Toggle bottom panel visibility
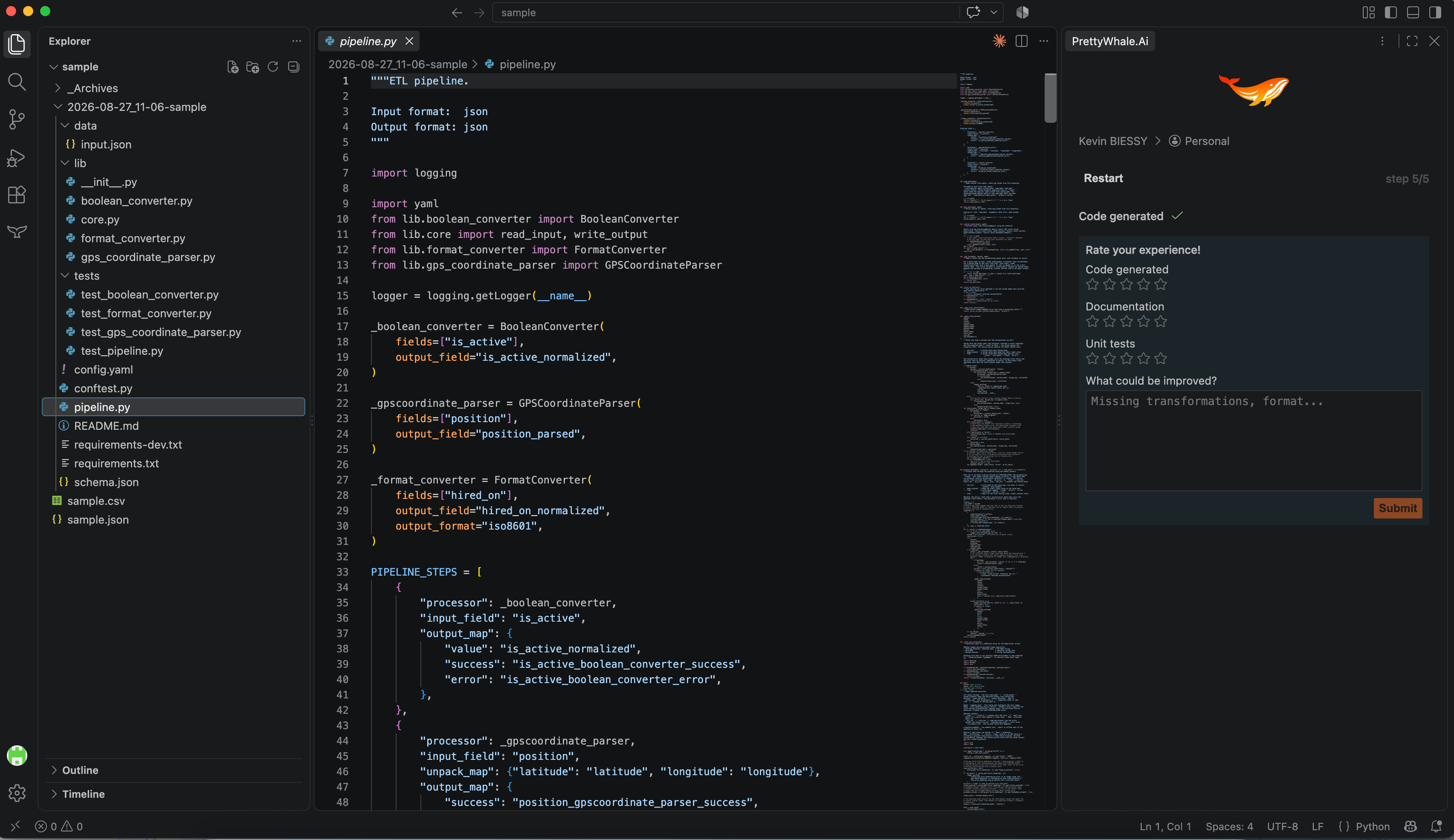Image resolution: width=1454 pixels, height=840 pixels. (x=1413, y=12)
